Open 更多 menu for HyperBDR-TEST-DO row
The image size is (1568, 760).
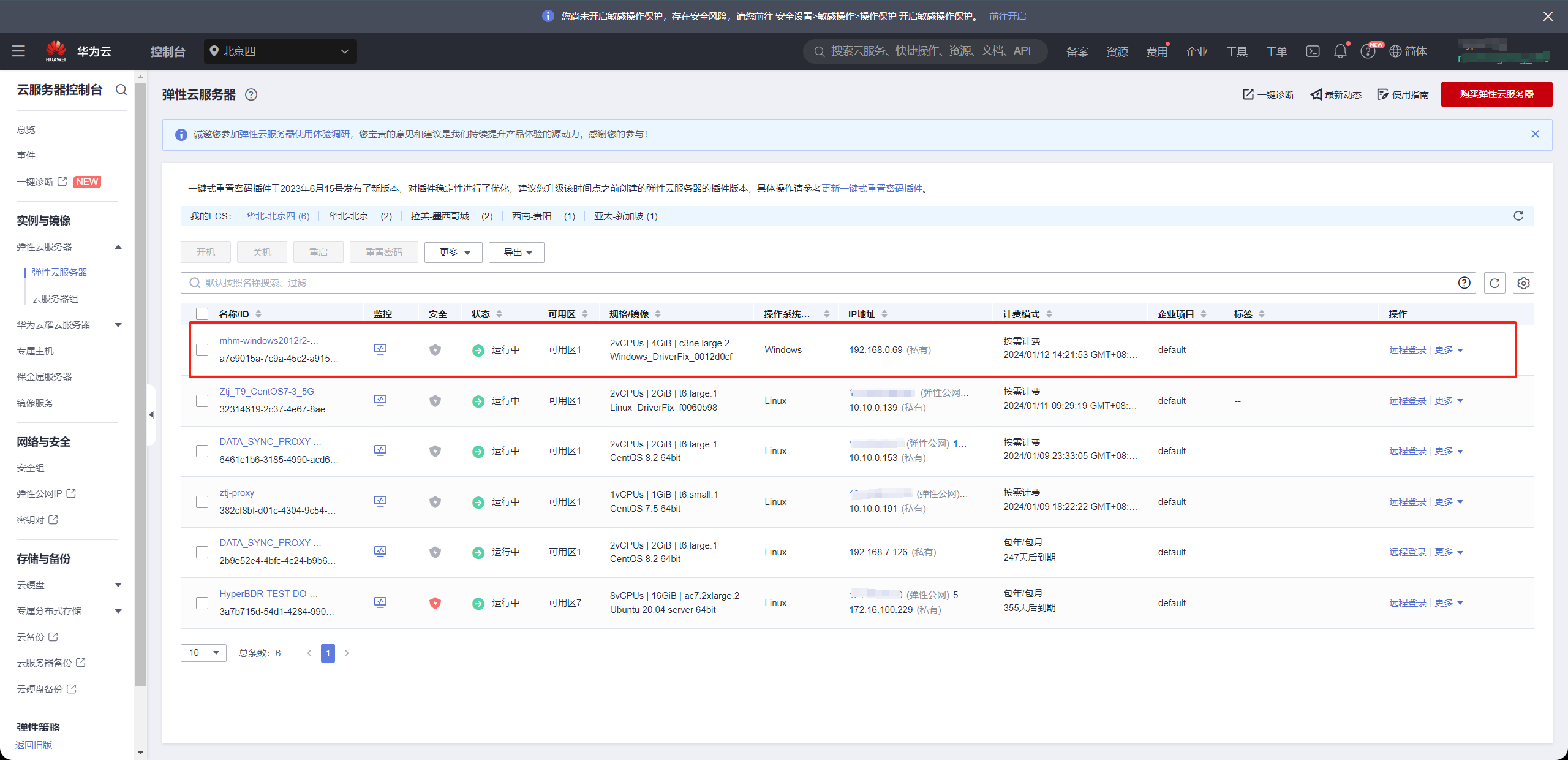1449,603
